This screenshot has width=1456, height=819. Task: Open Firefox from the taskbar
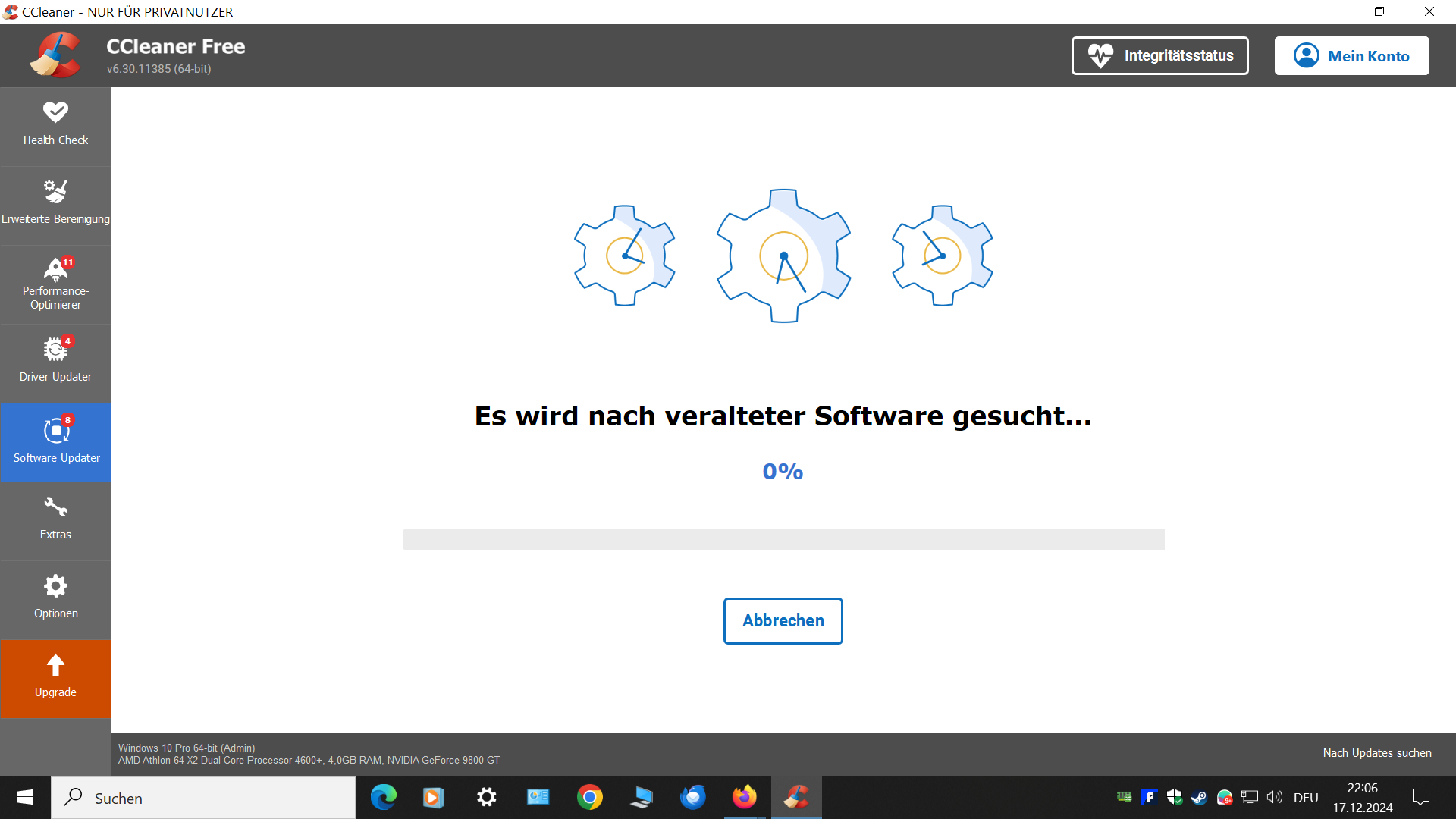744,797
